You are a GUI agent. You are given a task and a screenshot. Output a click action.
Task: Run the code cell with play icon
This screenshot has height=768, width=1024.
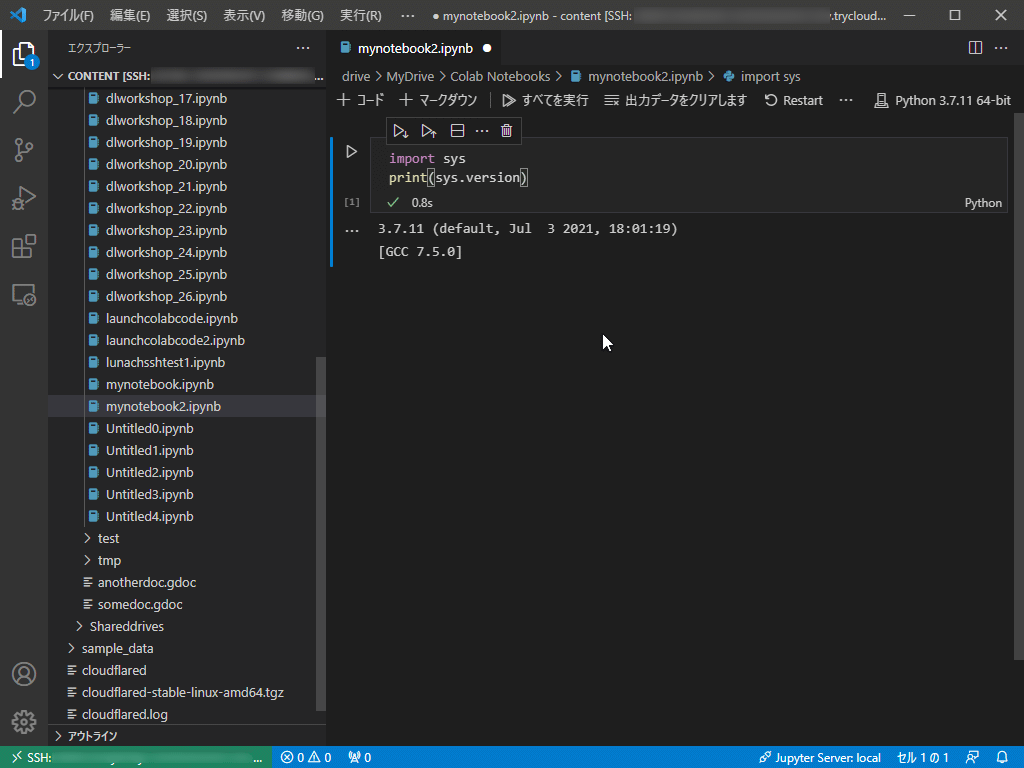(x=351, y=152)
